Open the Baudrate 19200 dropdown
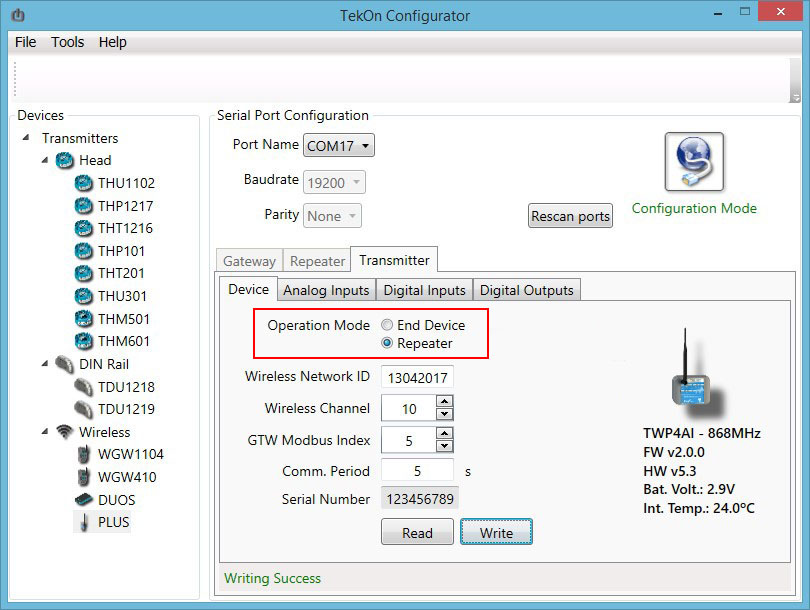Viewport: 810px width, 610px height. tap(334, 182)
